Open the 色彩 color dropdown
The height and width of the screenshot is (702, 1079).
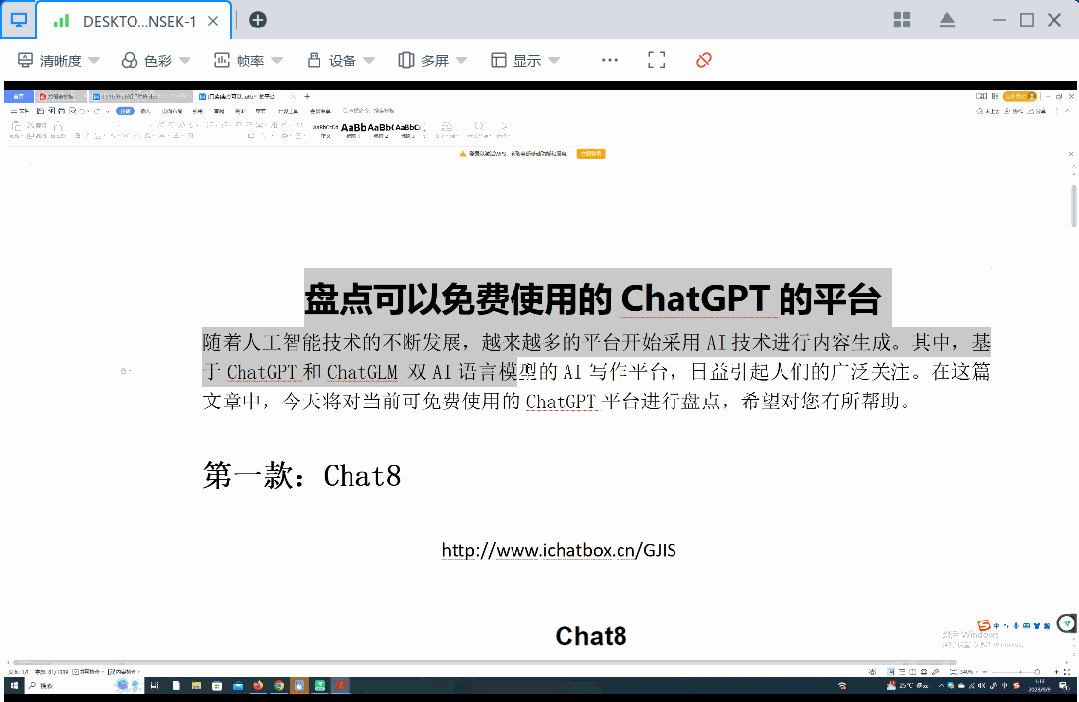pyautogui.click(x=156, y=61)
